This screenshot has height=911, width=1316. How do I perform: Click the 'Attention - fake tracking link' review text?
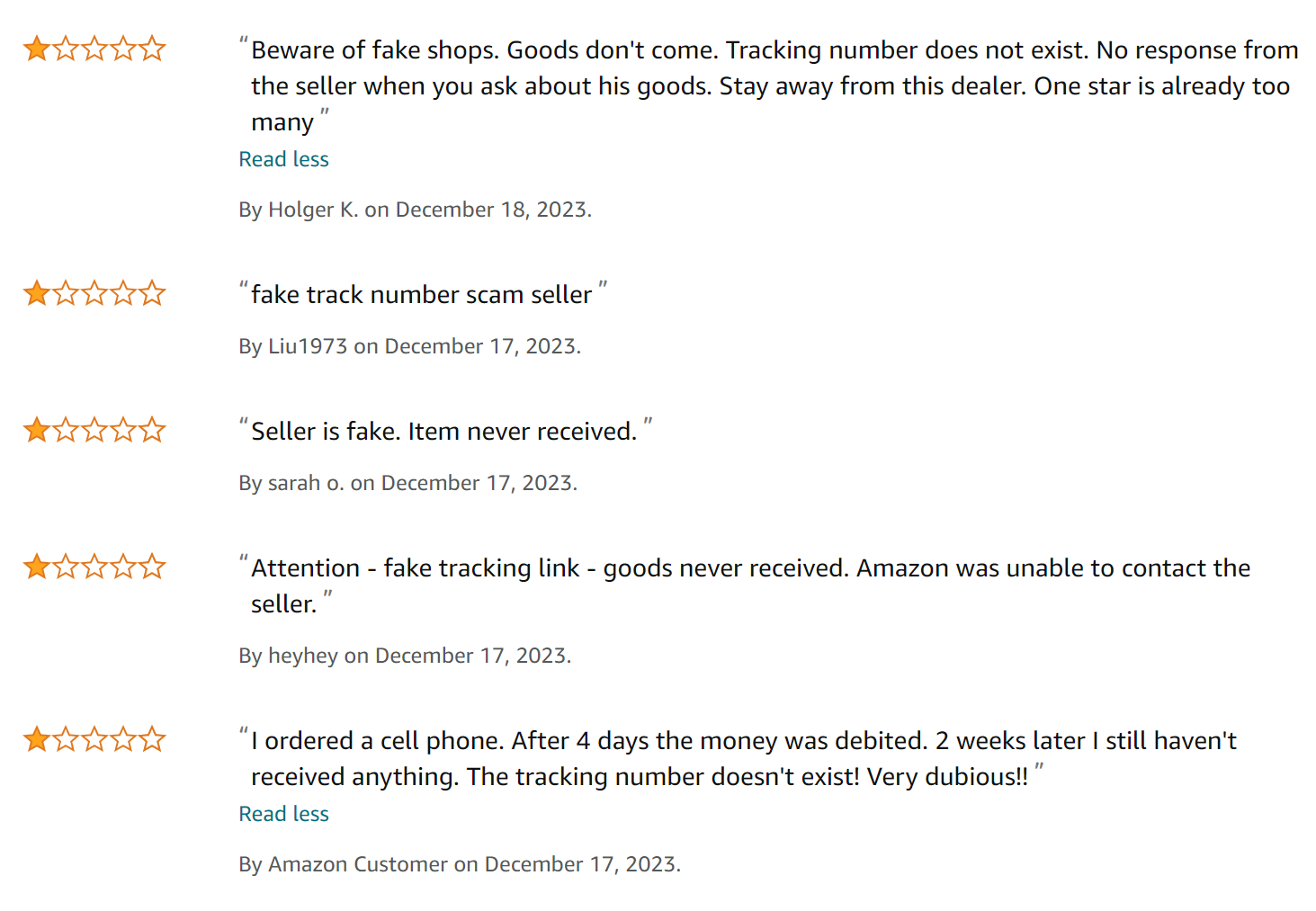[749, 568]
